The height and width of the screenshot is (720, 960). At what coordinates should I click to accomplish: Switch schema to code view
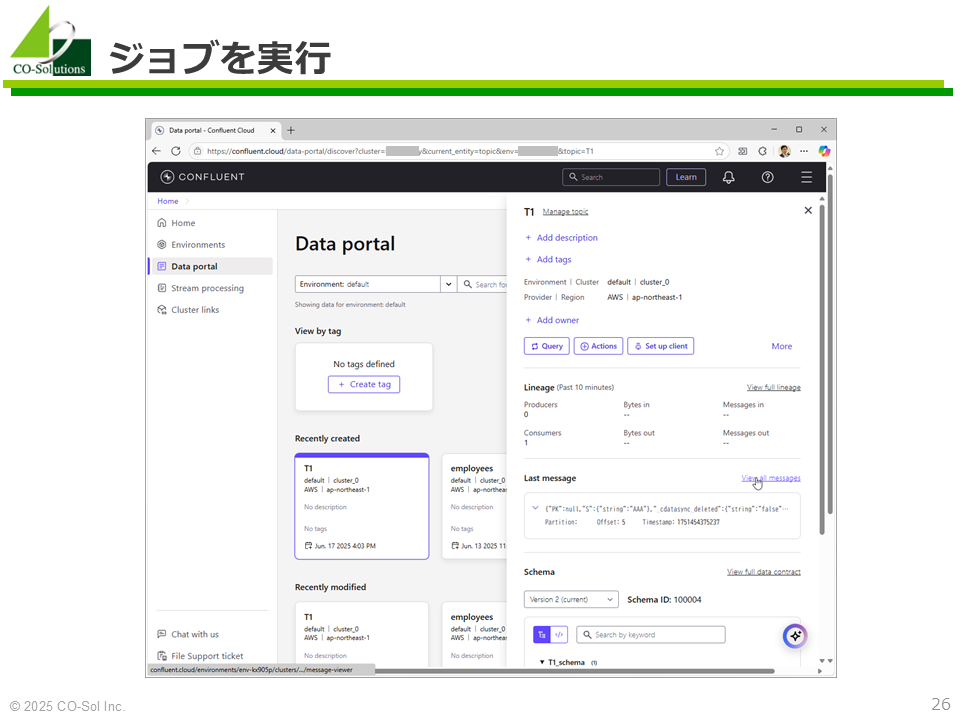point(559,635)
